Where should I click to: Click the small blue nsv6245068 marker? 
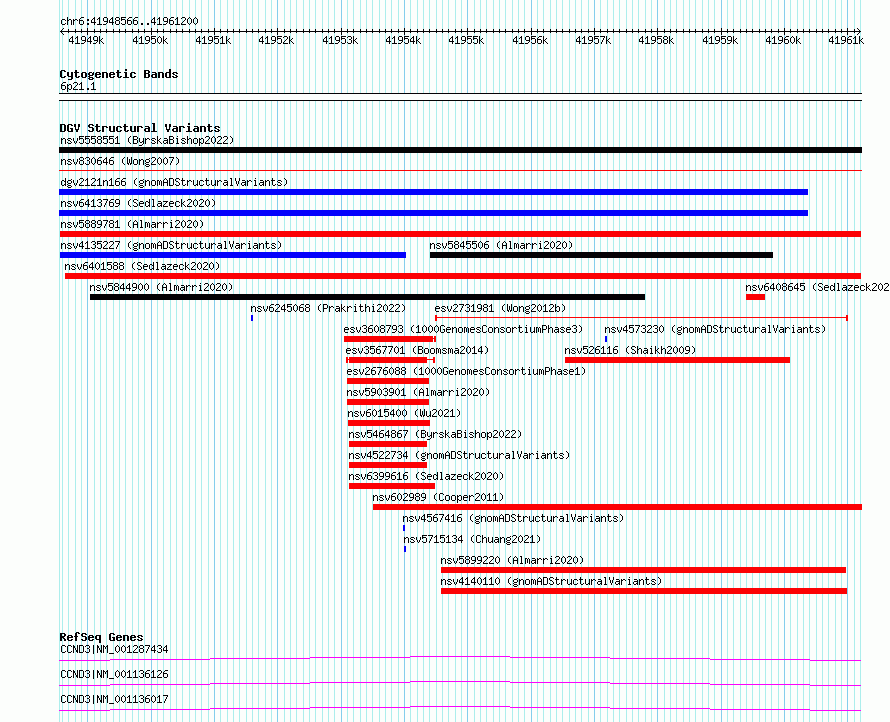point(252,318)
